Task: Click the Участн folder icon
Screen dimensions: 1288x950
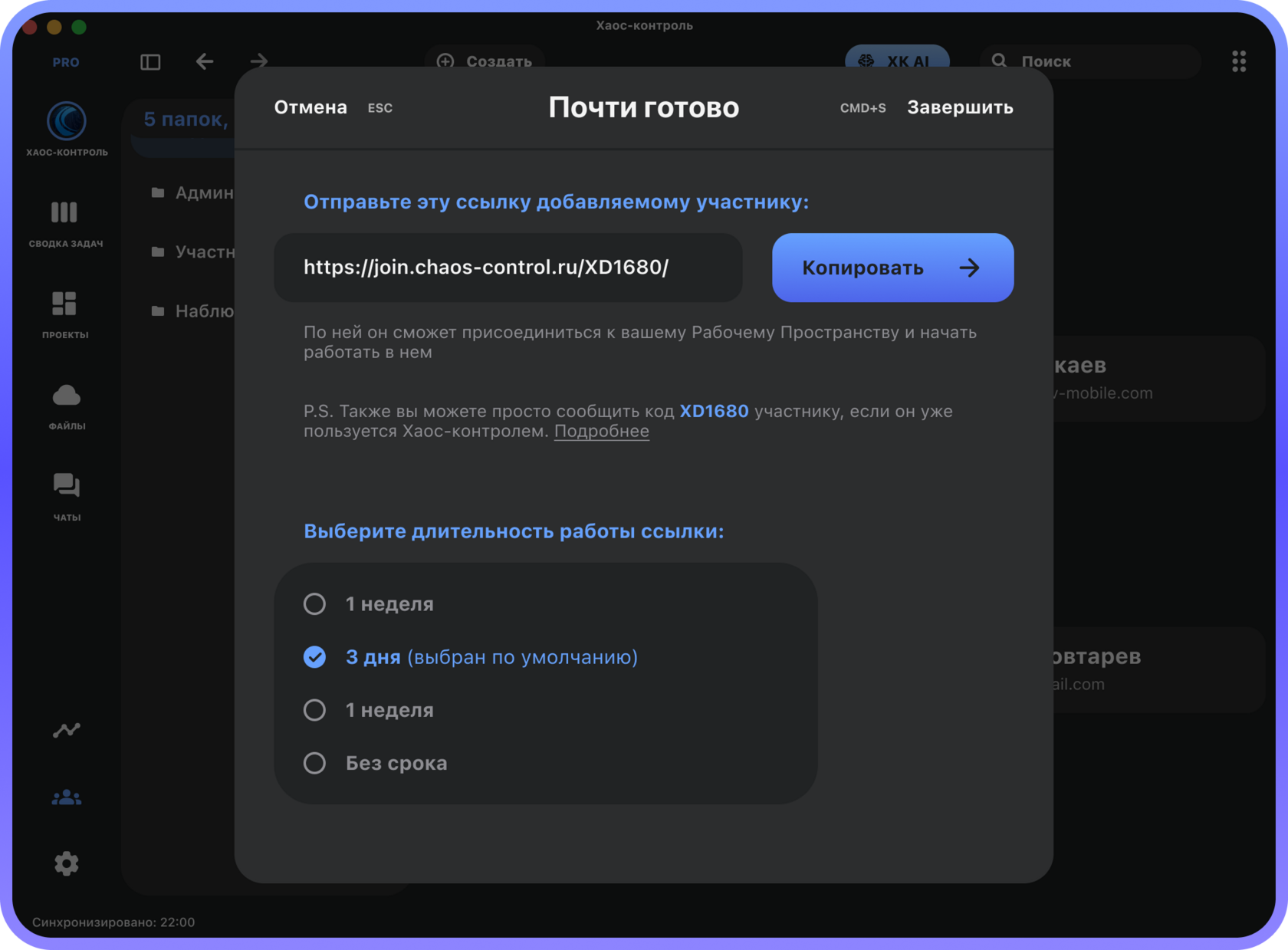Action: pyautogui.click(x=158, y=251)
